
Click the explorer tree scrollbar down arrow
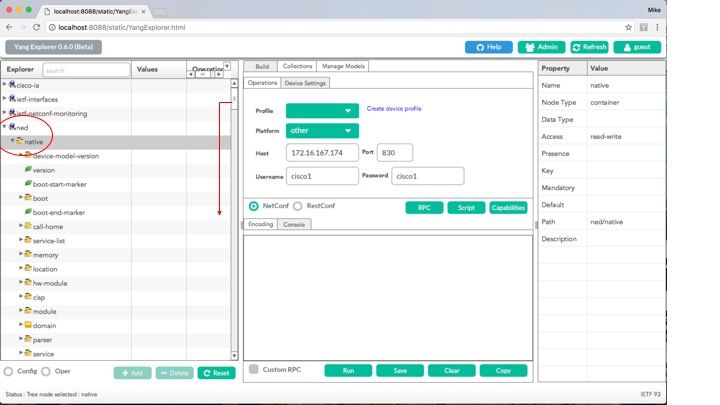point(234,356)
